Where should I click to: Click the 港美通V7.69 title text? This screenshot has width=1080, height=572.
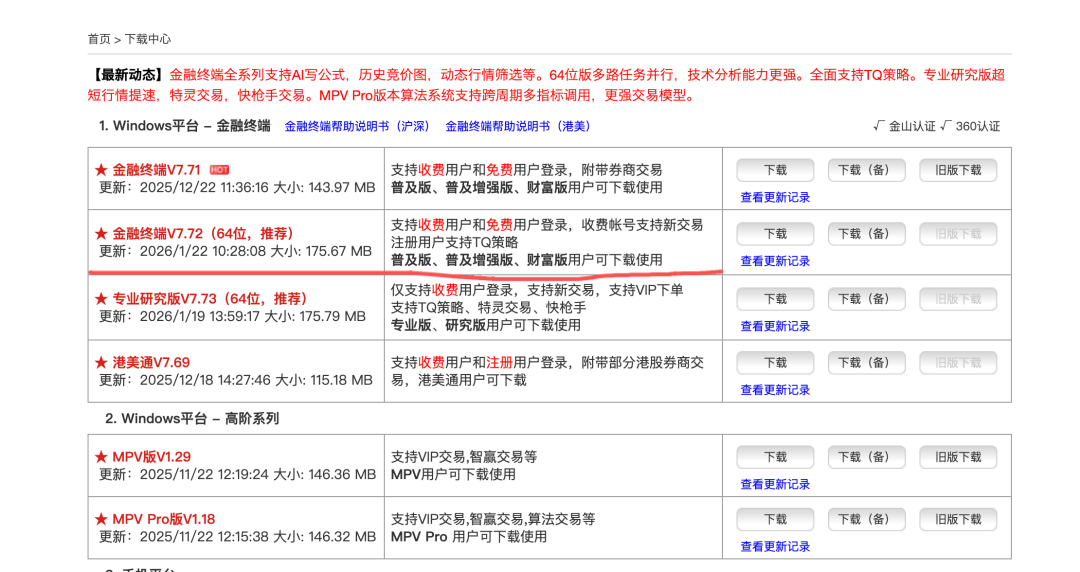pyautogui.click(x=151, y=362)
